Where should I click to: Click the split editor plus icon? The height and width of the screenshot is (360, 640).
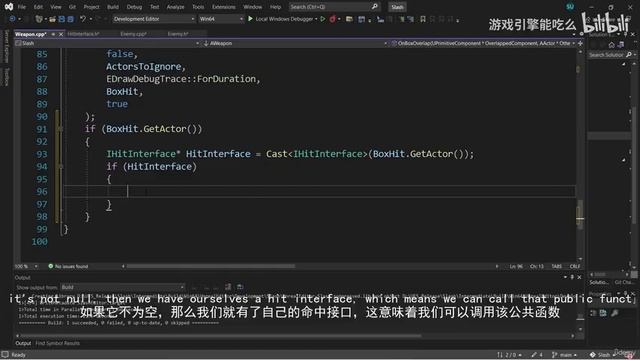(580, 43)
